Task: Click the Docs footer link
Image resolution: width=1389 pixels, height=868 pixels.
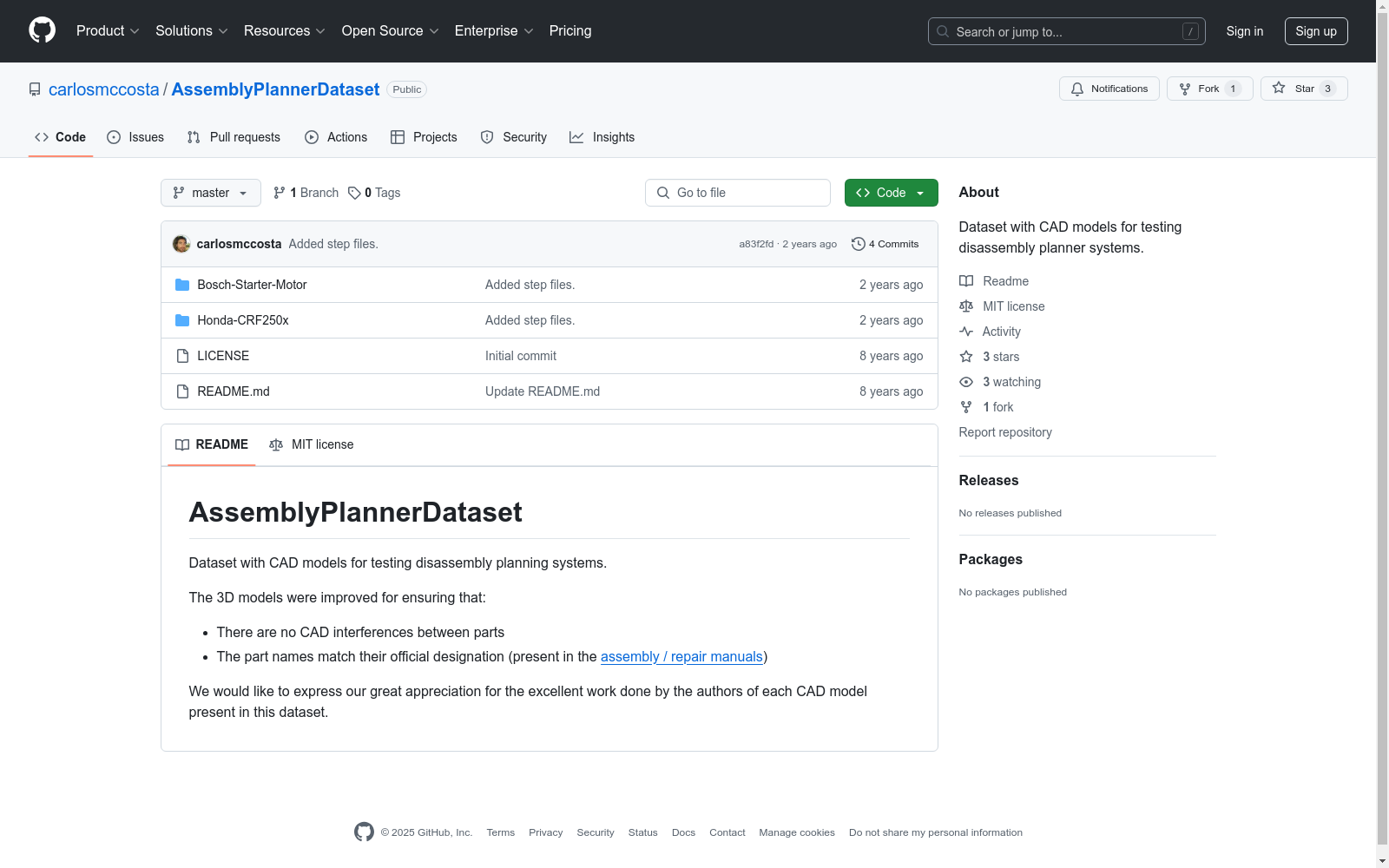Action: [x=683, y=832]
